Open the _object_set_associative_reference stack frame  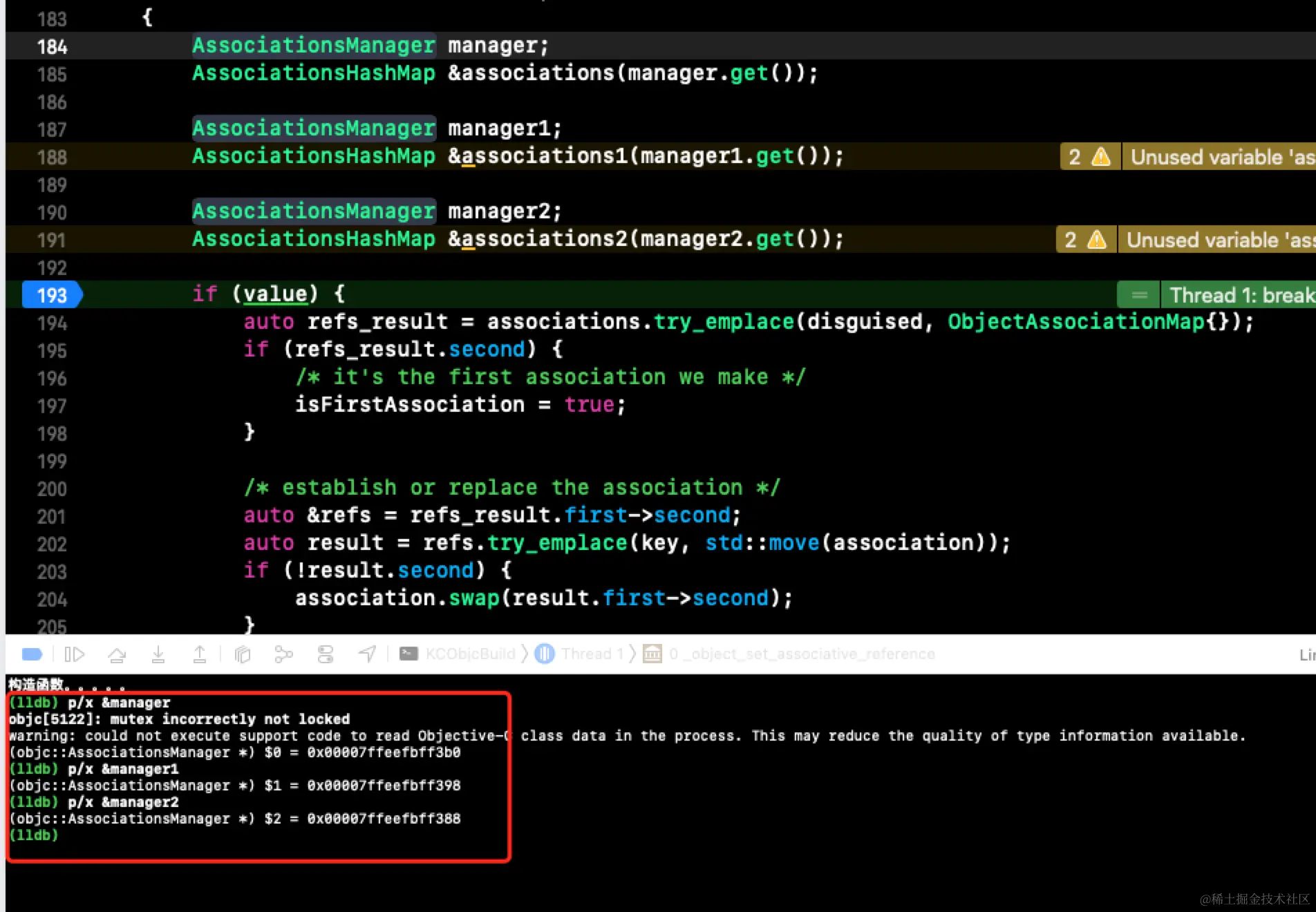[x=789, y=654]
